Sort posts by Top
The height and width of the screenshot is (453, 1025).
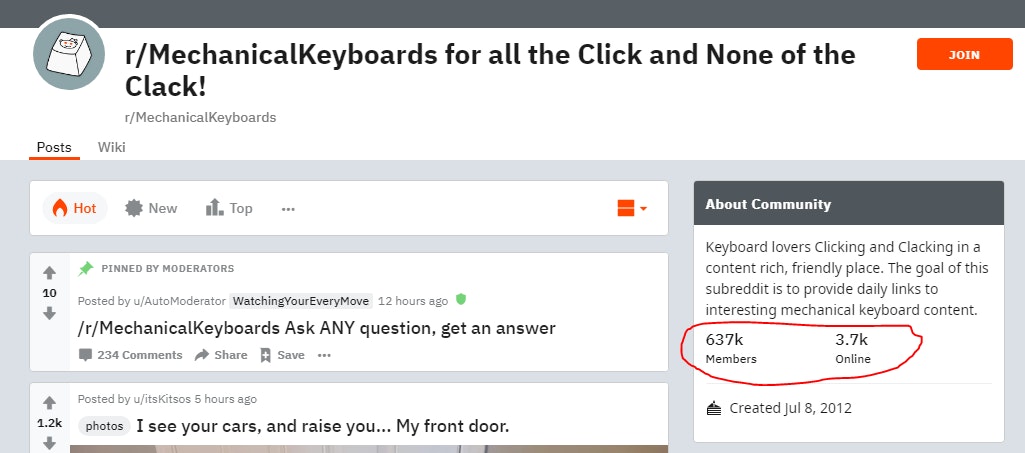[229, 208]
